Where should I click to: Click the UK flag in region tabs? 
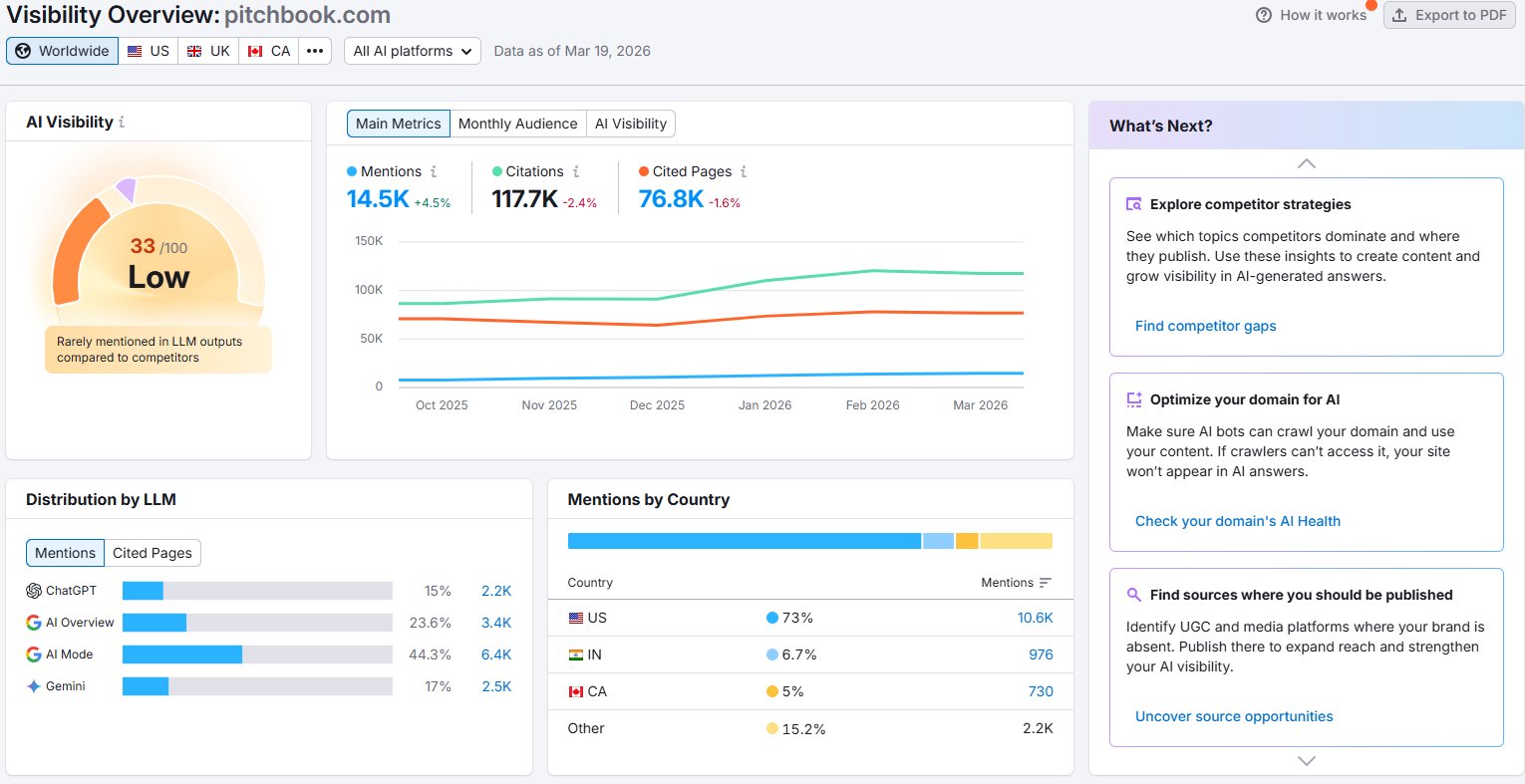[194, 51]
